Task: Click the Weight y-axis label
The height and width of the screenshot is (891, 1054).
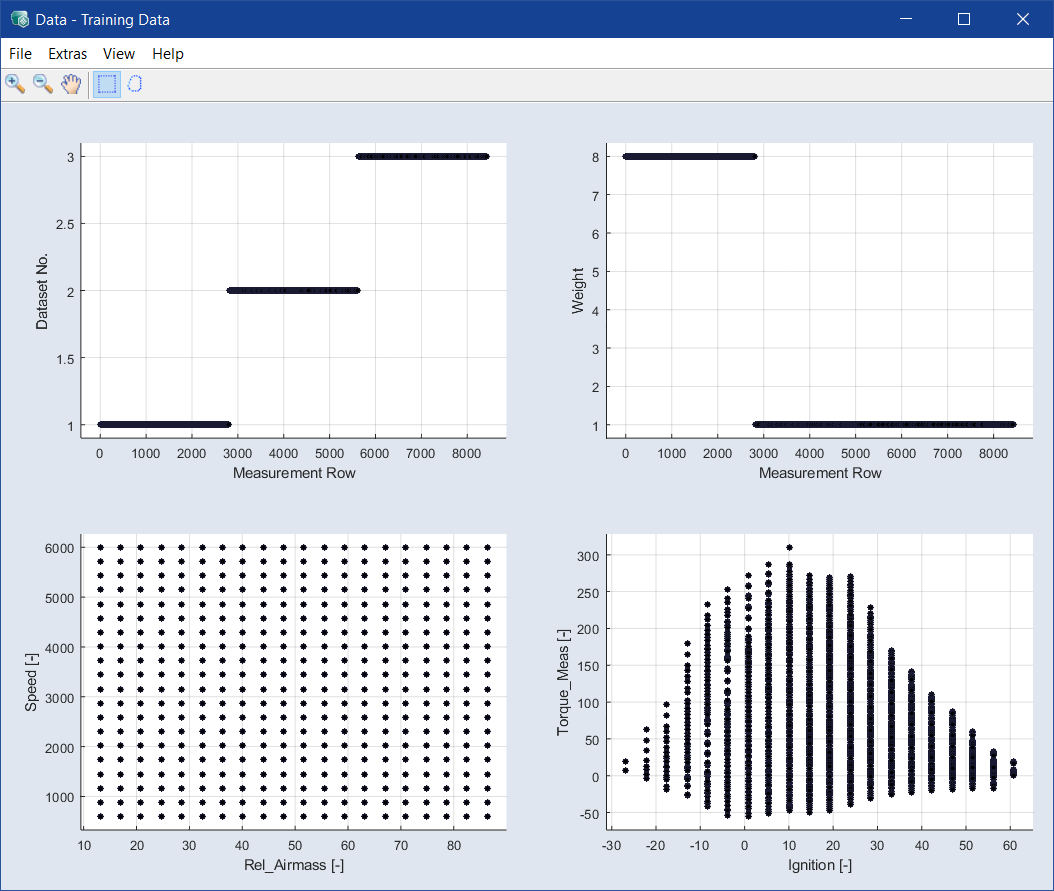Action: coord(578,291)
